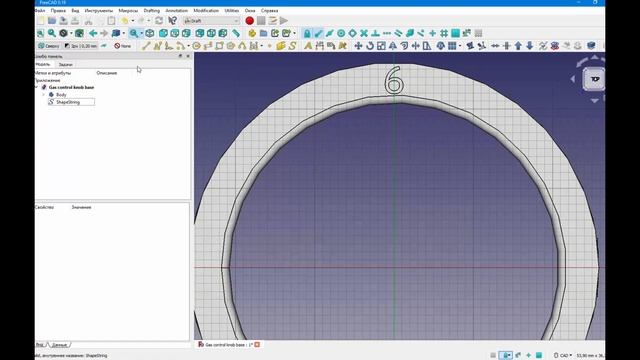The image size is (640, 360).
Task: Select the Draft Line tool
Action: (146, 46)
